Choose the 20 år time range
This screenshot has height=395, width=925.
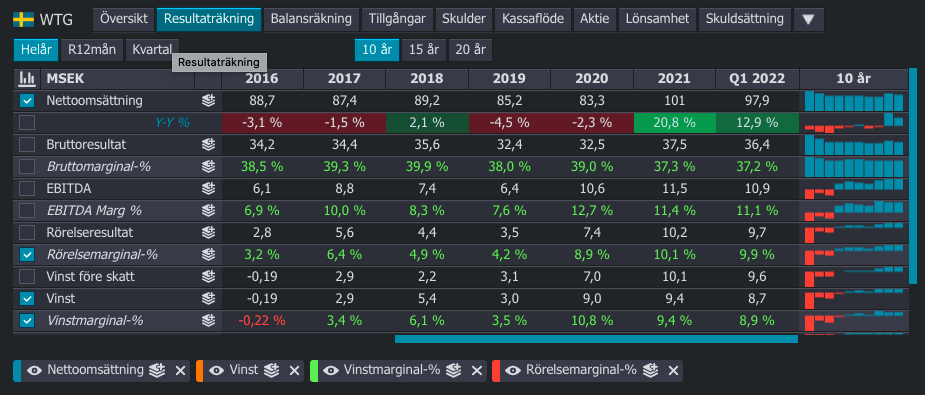coord(470,50)
